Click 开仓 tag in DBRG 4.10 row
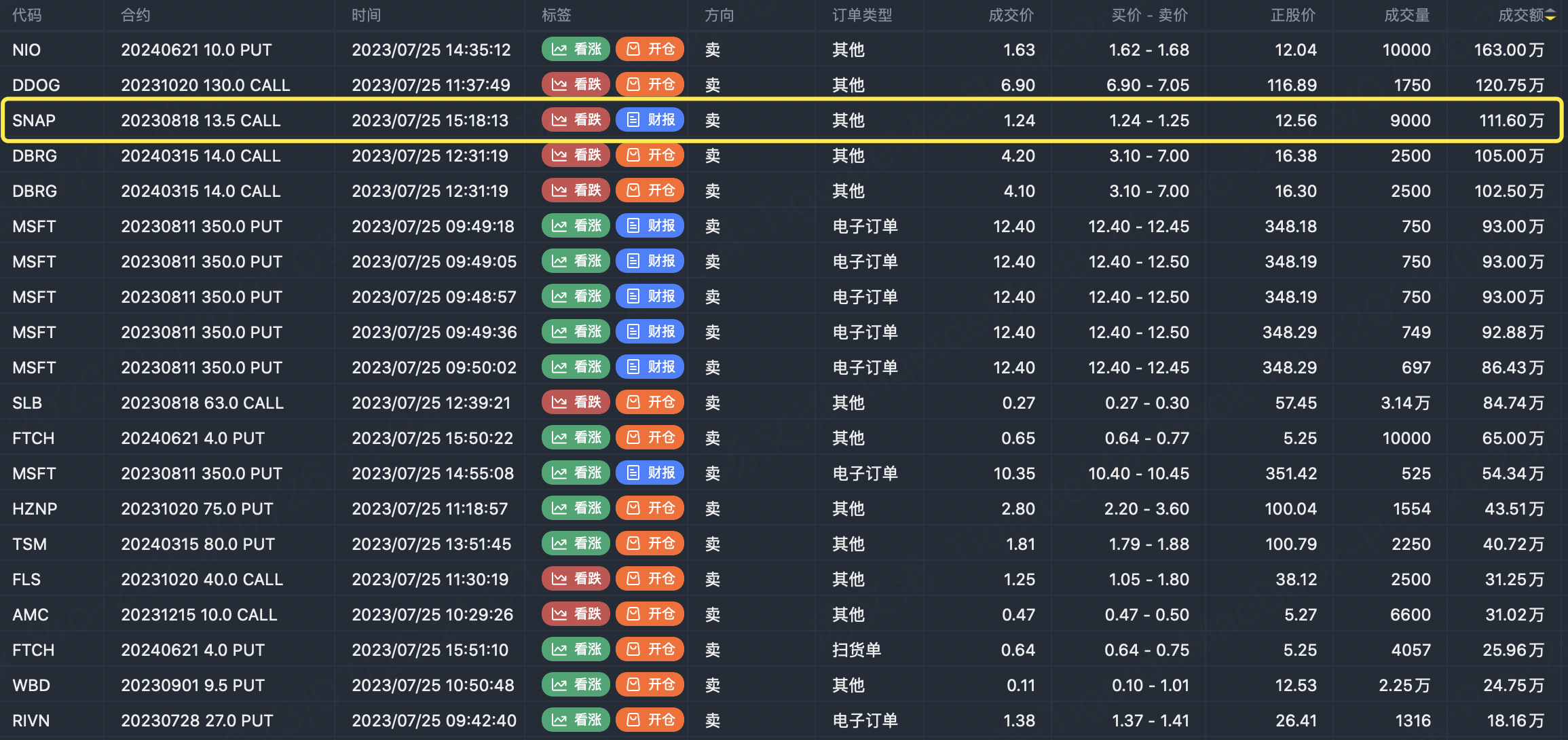The width and height of the screenshot is (1568, 740). click(x=650, y=190)
